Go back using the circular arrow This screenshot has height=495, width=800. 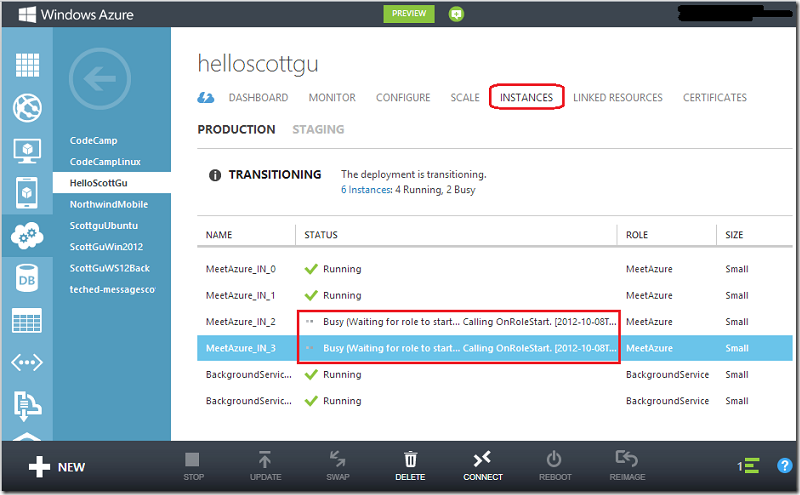tap(100, 79)
